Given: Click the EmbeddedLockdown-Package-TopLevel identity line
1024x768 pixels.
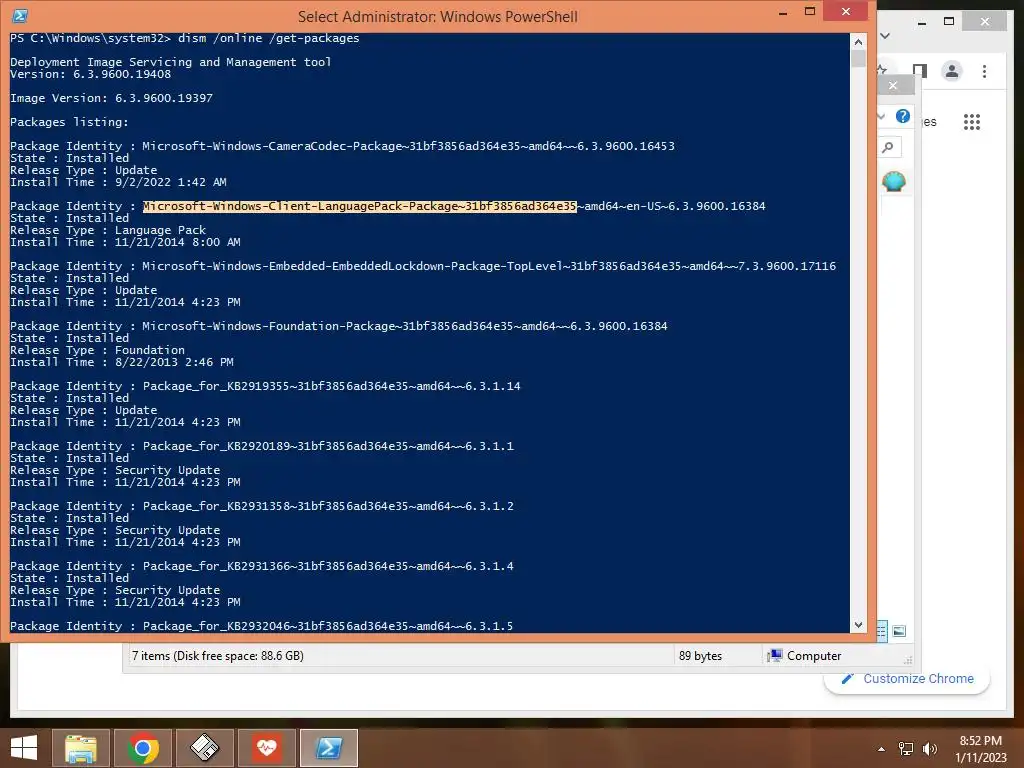Looking at the screenshot, I should pyautogui.click(x=423, y=266).
